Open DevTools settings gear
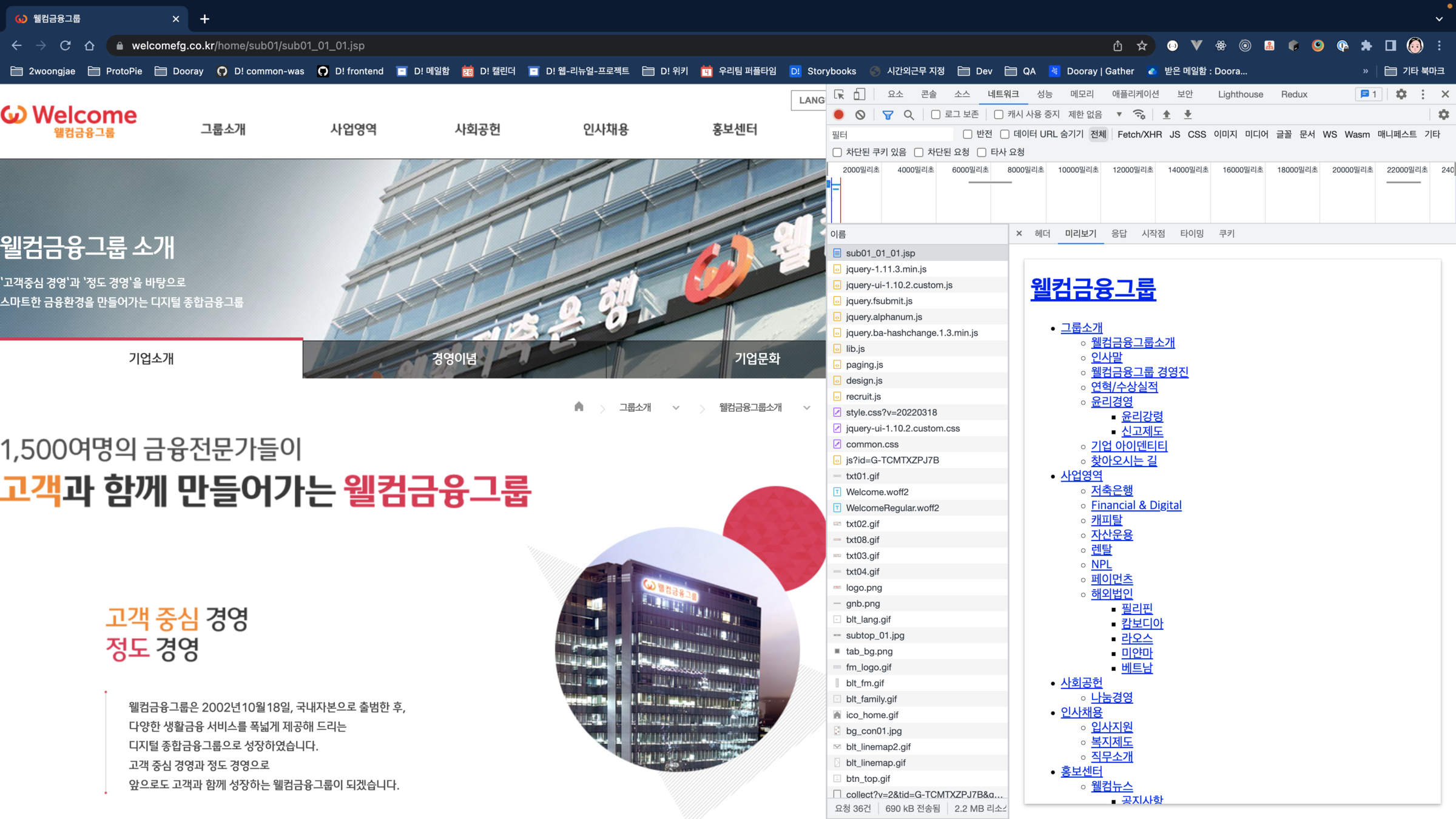This screenshot has width=1456, height=819. point(1401,94)
